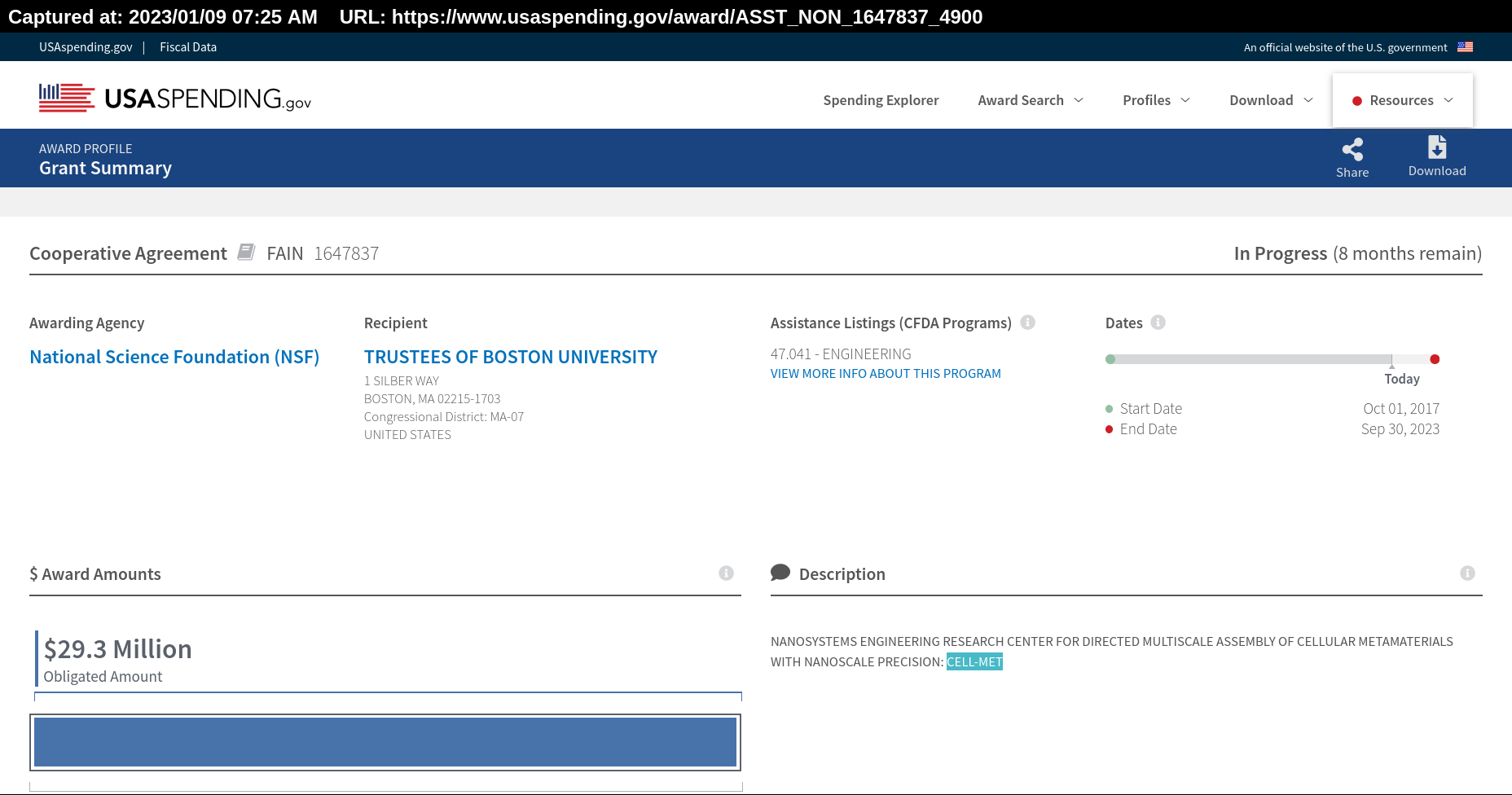Click Congressional District: MA-07 text
Image resolution: width=1512 pixels, height=795 pixels.
click(x=444, y=417)
